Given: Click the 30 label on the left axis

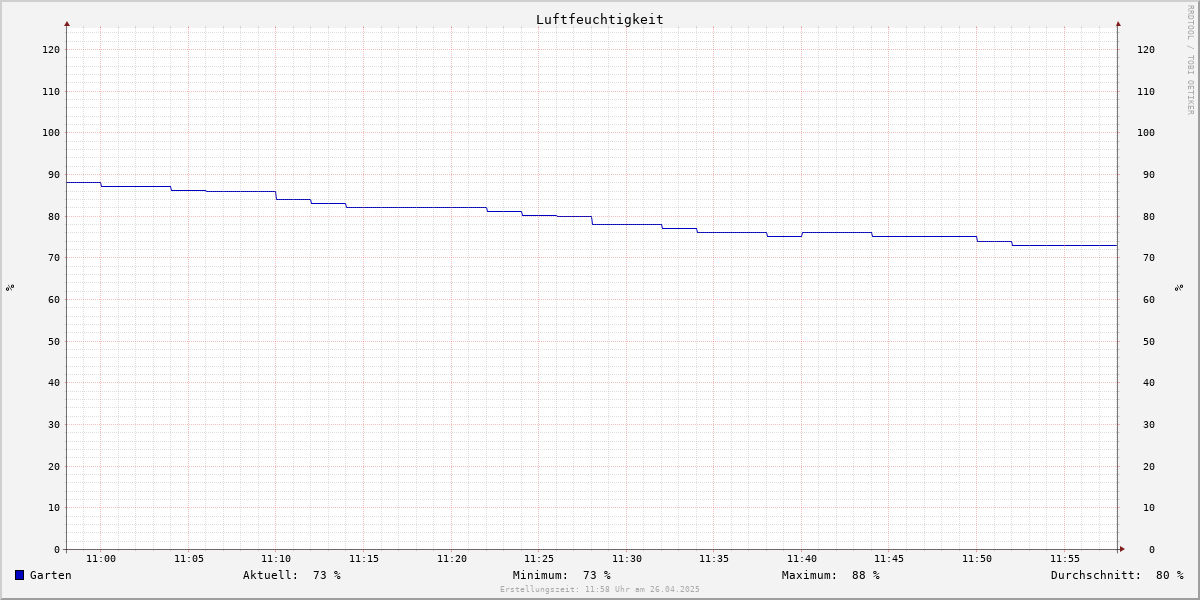Looking at the screenshot, I should 54,425.
